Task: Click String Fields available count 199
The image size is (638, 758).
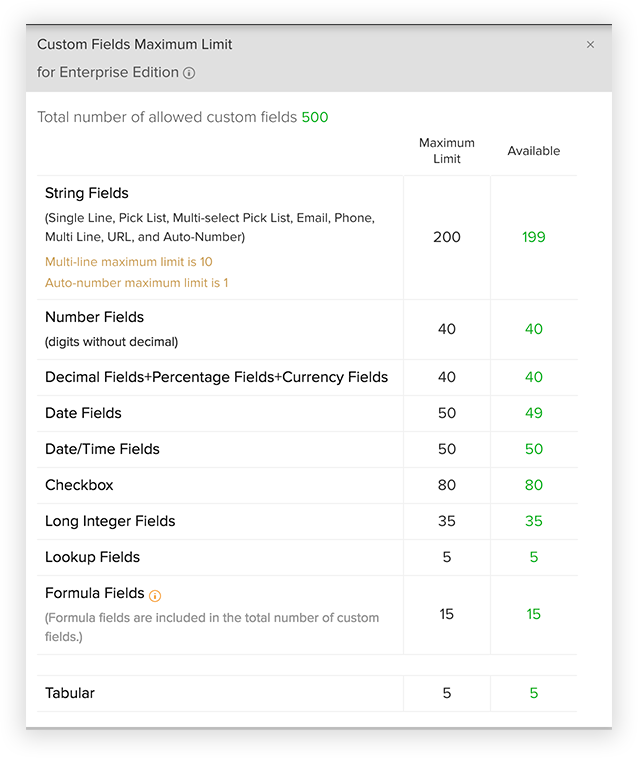Action: 533,237
